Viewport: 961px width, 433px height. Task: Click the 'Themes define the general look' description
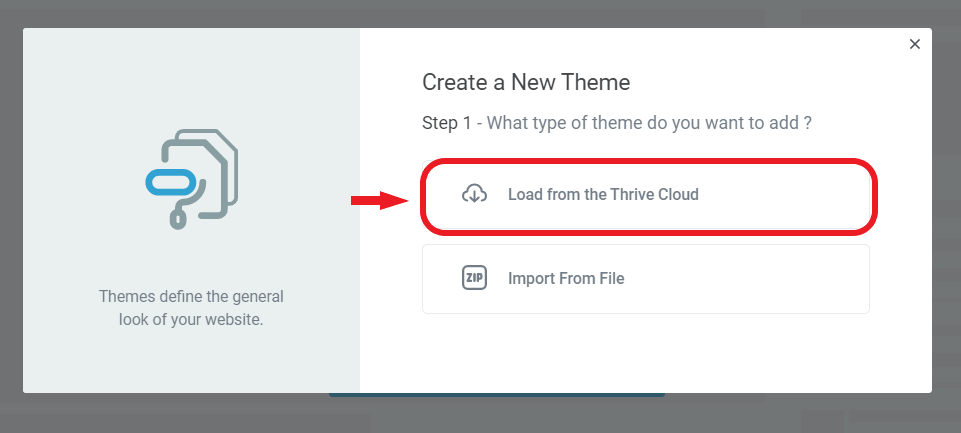pos(191,308)
